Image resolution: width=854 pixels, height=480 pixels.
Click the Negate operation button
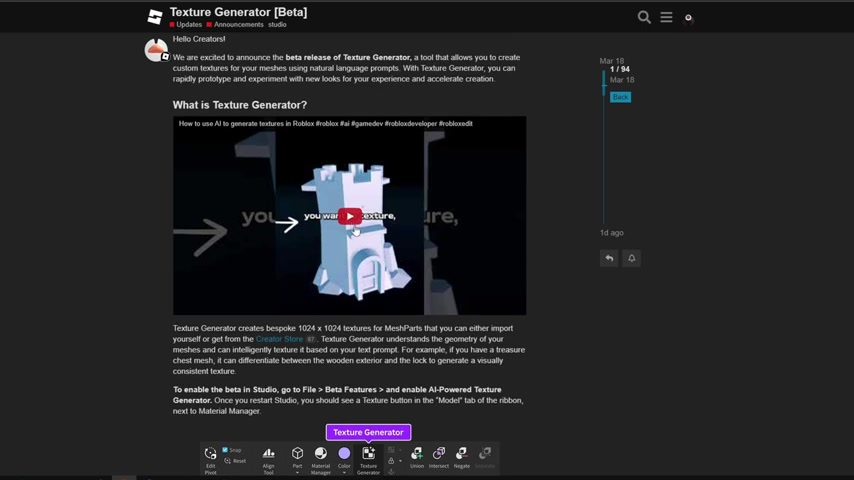461,458
